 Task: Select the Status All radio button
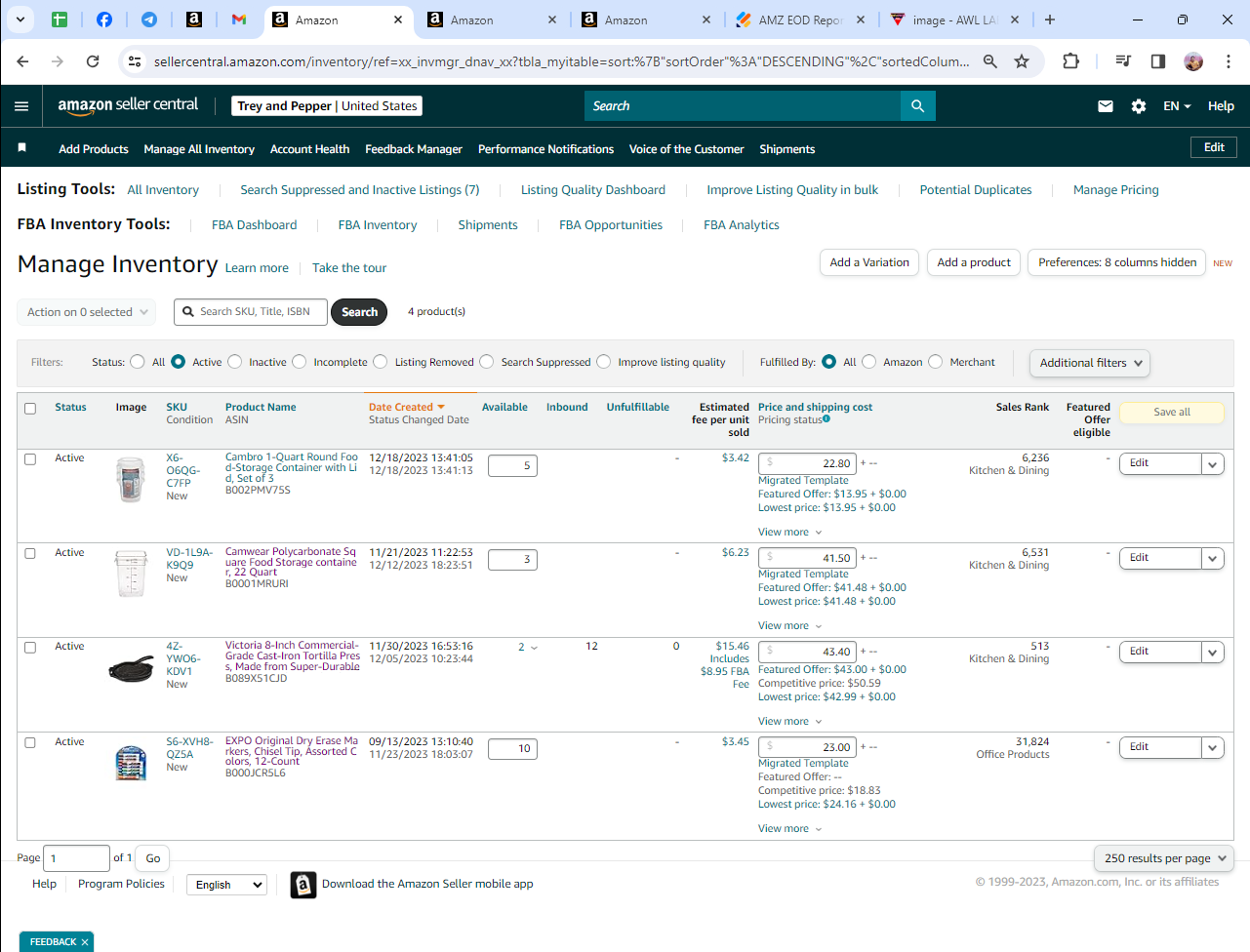pos(138,362)
